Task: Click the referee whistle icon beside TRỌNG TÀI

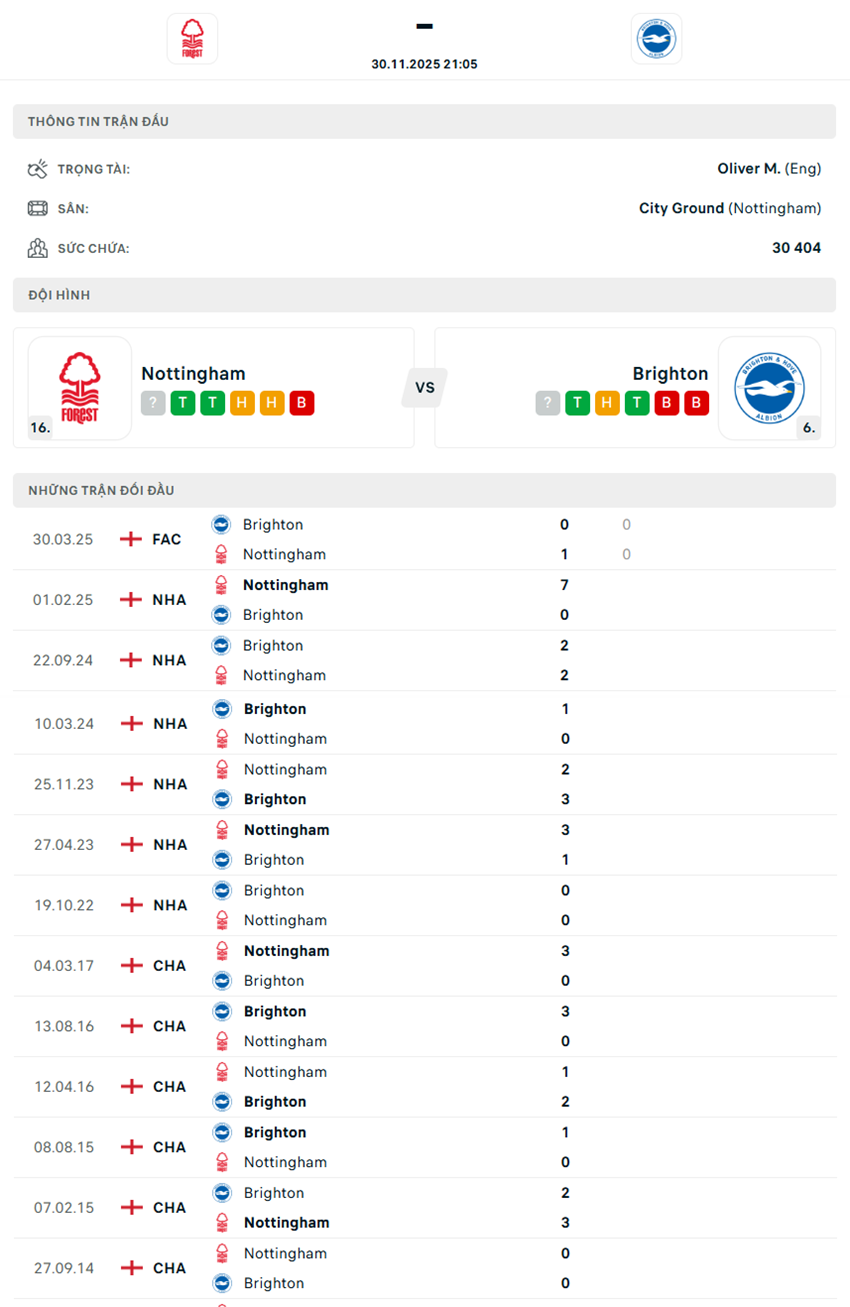Action: click(38, 169)
